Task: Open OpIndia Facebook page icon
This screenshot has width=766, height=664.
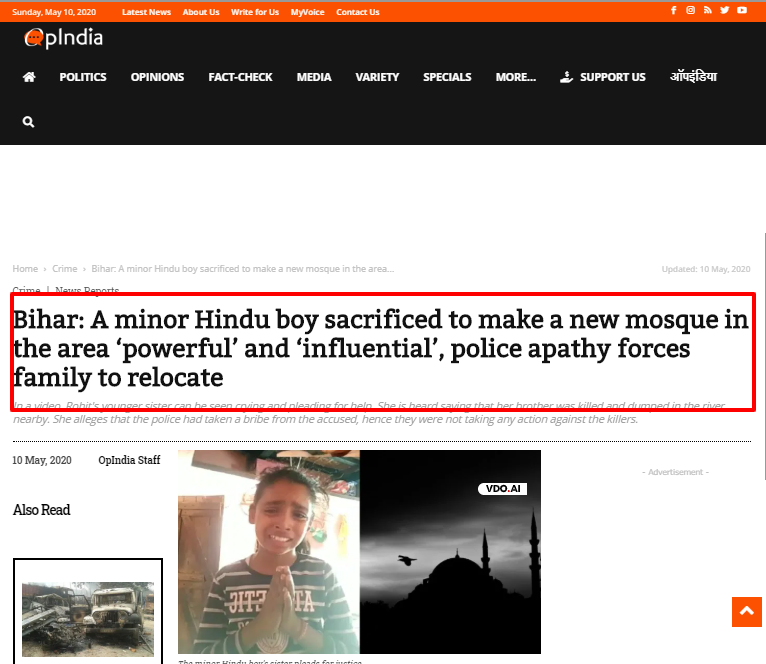Action: click(673, 10)
